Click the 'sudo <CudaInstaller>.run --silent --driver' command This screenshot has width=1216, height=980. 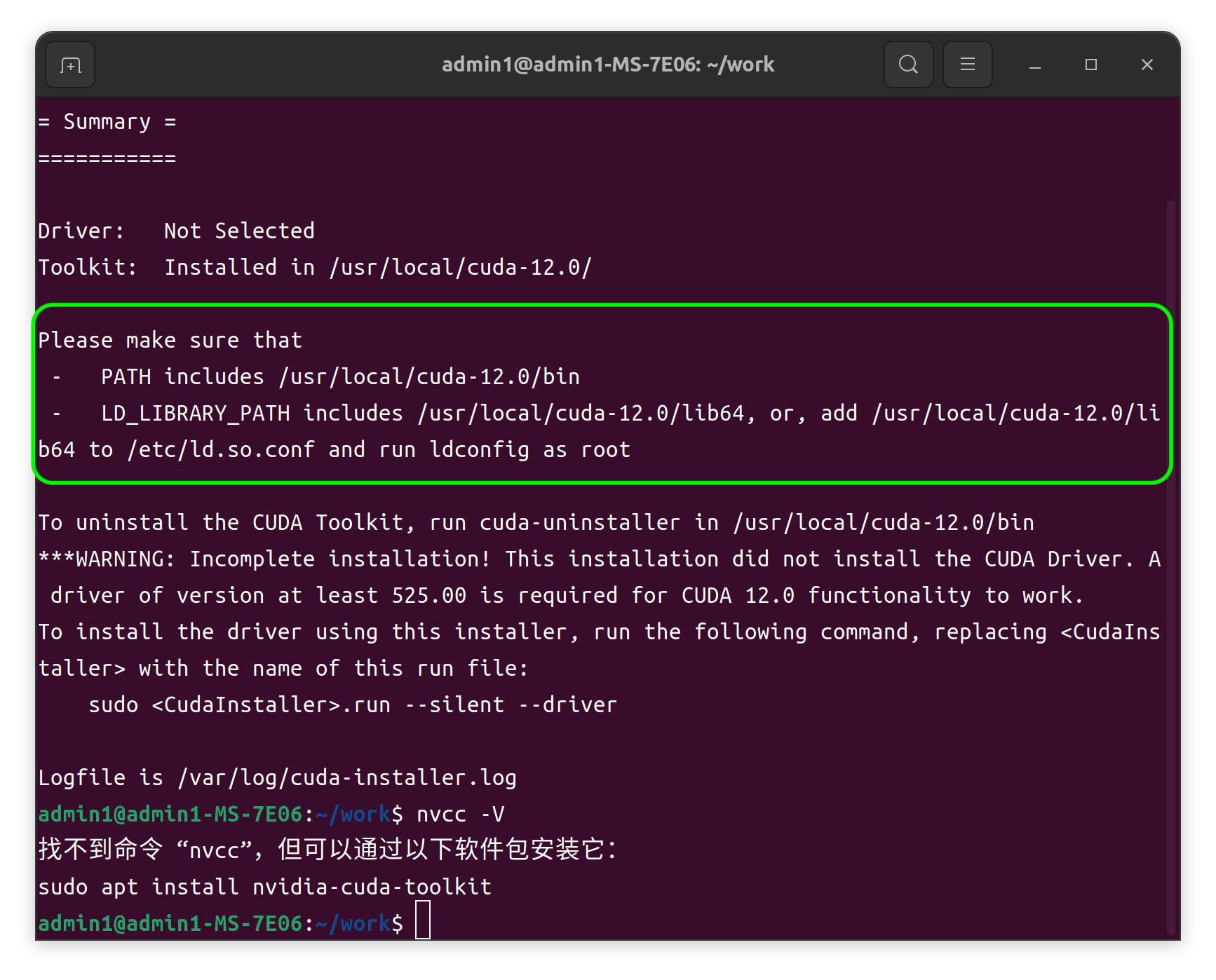(353, 705)
